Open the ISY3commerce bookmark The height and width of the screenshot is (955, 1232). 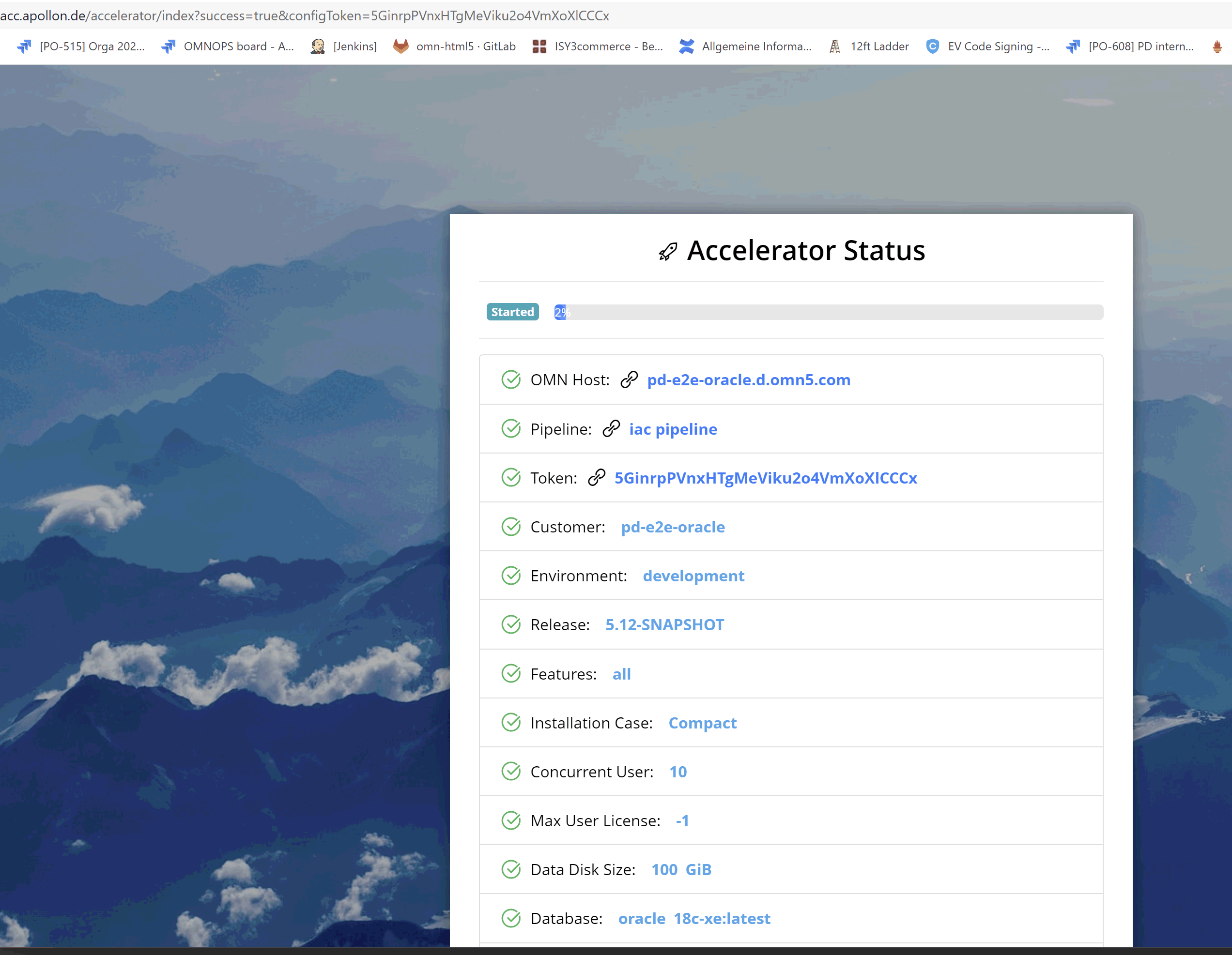598,46
